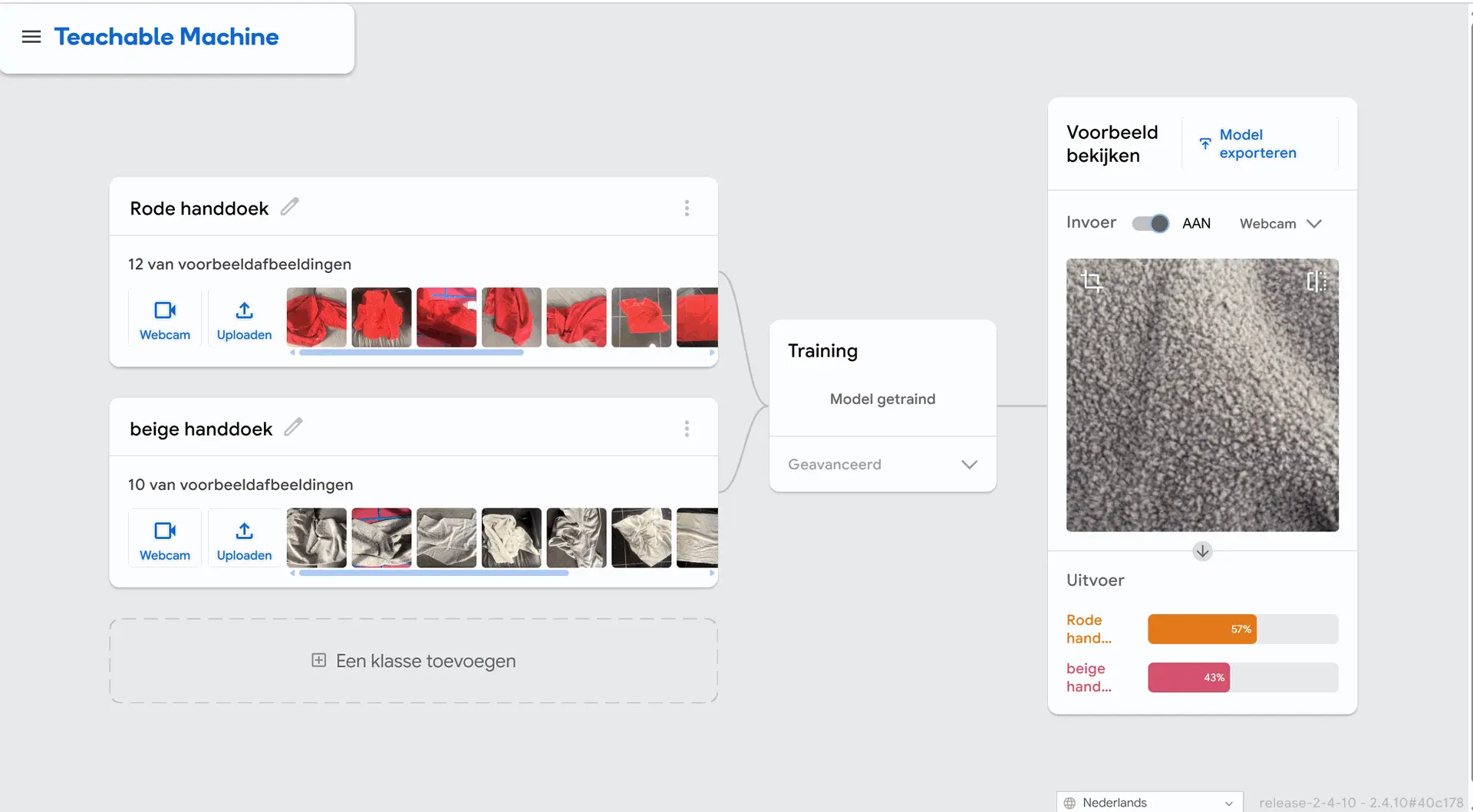Viewport: 1473px width, 812px height.
Task: Click Rode handdoek samples scrollbar
Action: (x=411, y=353)
